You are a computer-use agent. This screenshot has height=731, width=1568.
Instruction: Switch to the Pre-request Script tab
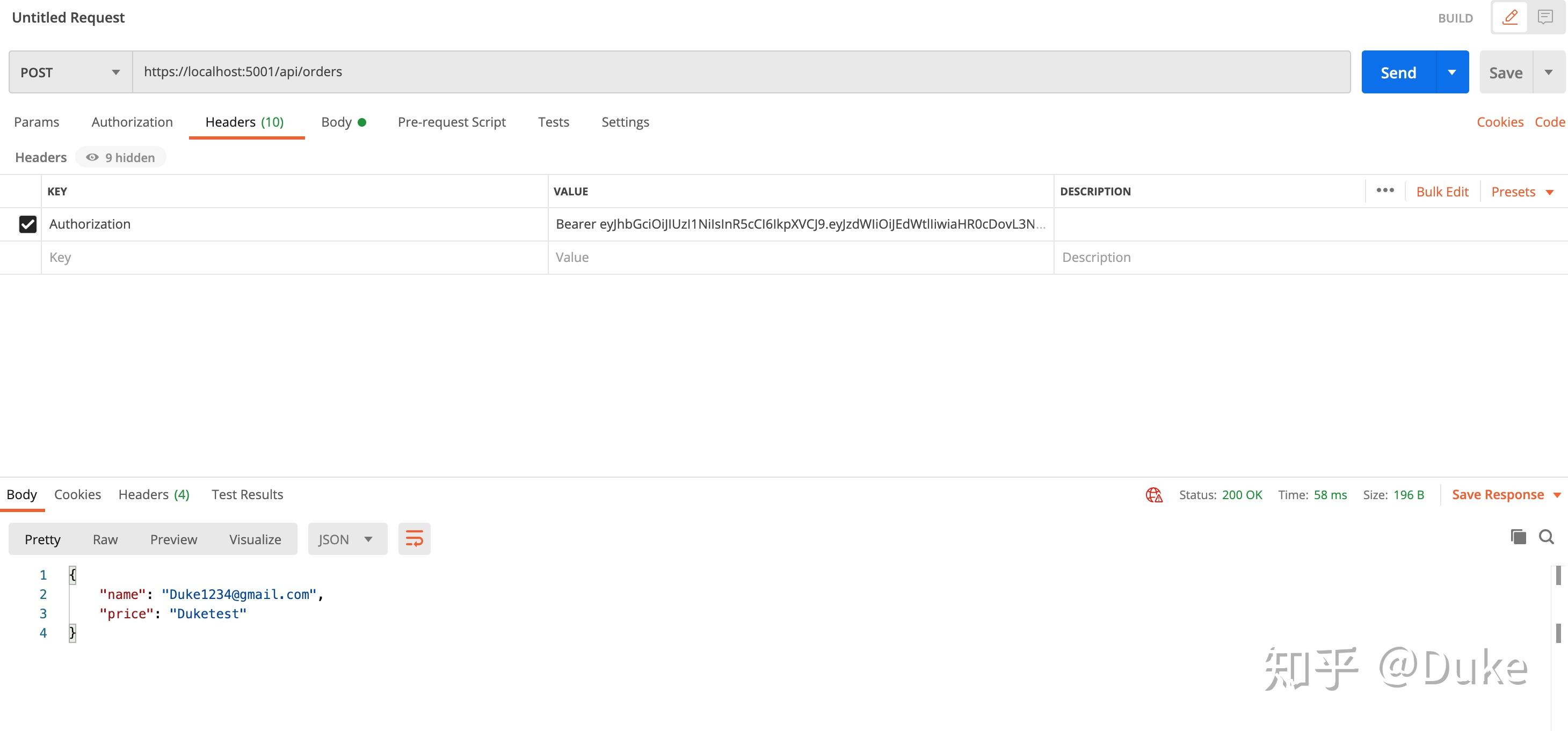pos(451,122)
